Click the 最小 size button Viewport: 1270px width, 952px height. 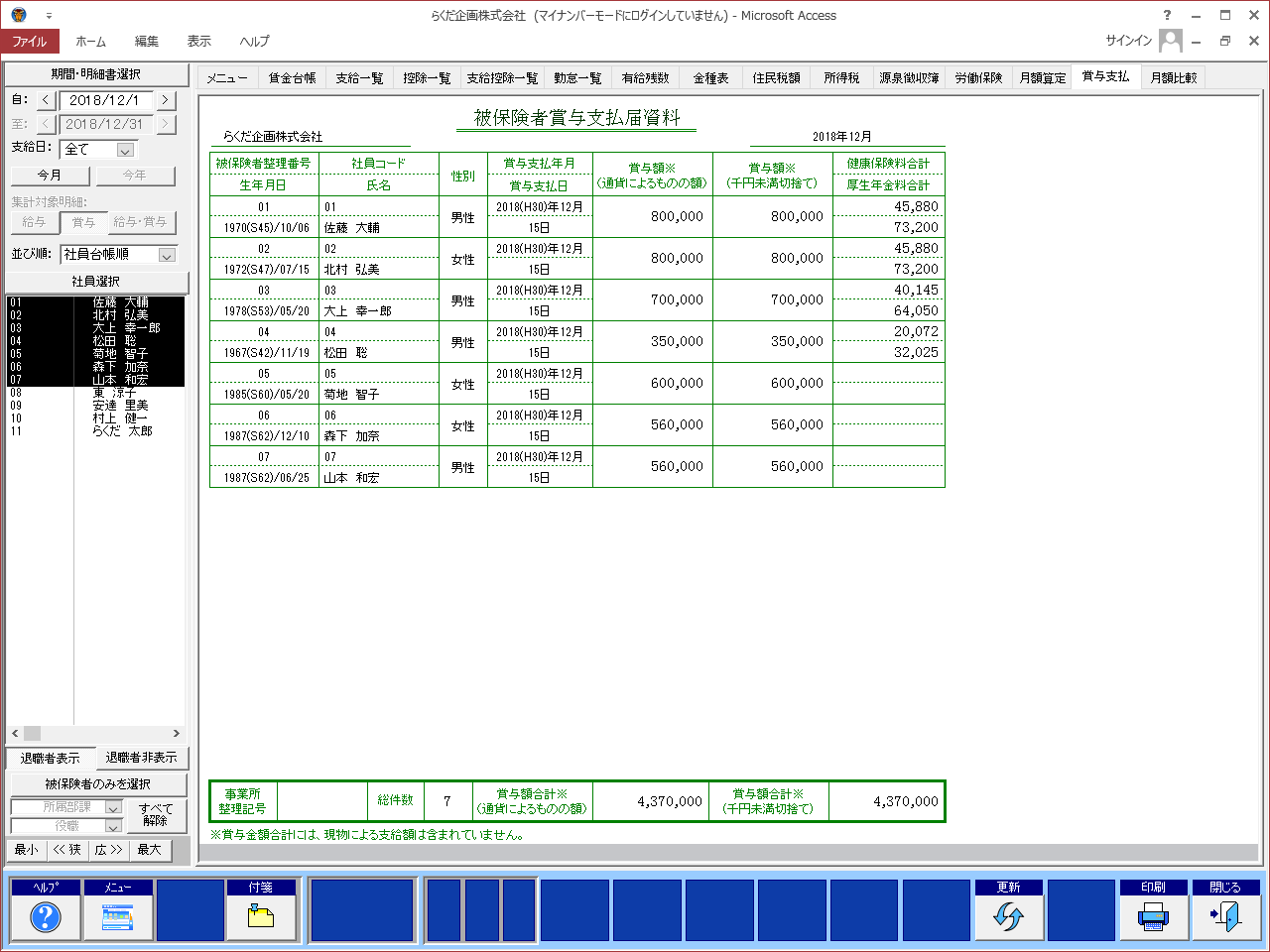pyautogui.click(x=26, y=850)
